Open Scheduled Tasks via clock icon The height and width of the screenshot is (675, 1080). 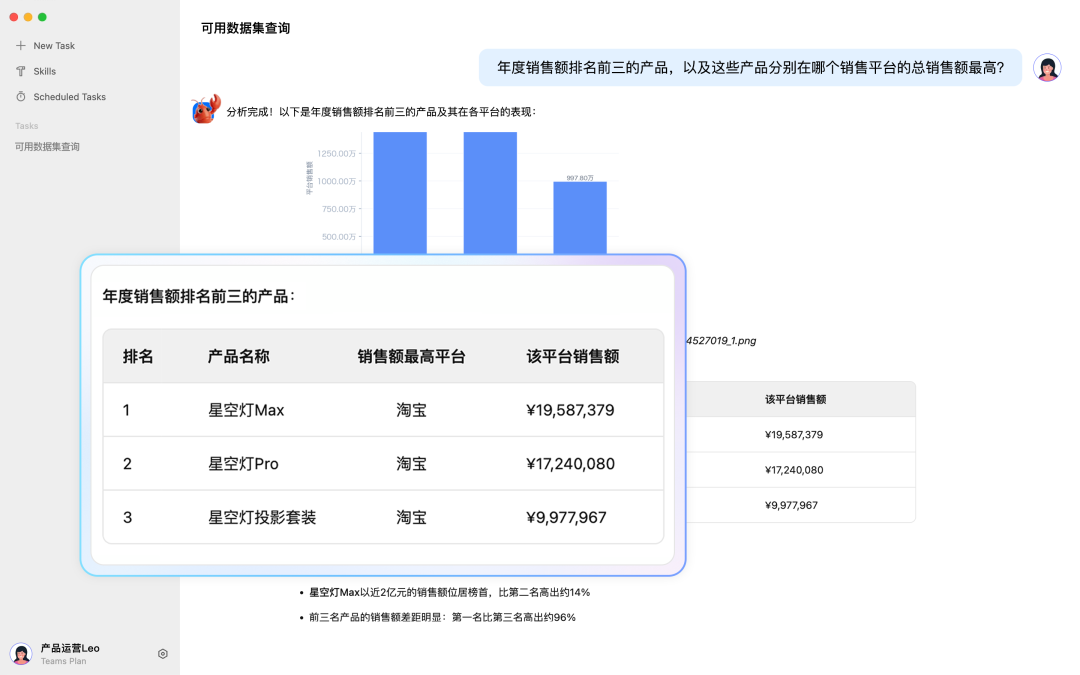point(20,96)
